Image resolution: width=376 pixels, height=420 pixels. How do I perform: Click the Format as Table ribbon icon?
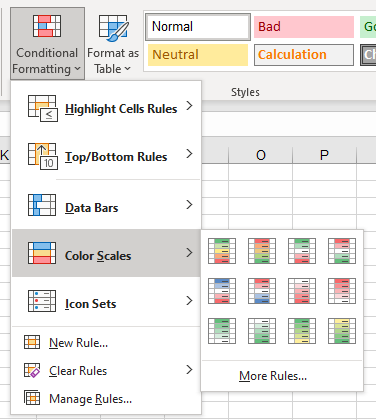(114, 28)
